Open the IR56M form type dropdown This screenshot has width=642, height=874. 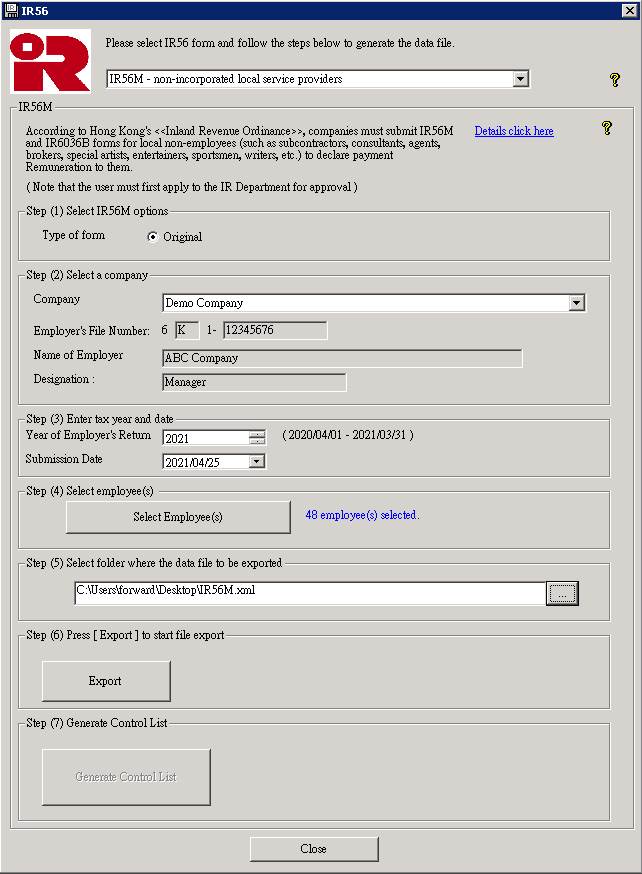(x=519, y=79)
